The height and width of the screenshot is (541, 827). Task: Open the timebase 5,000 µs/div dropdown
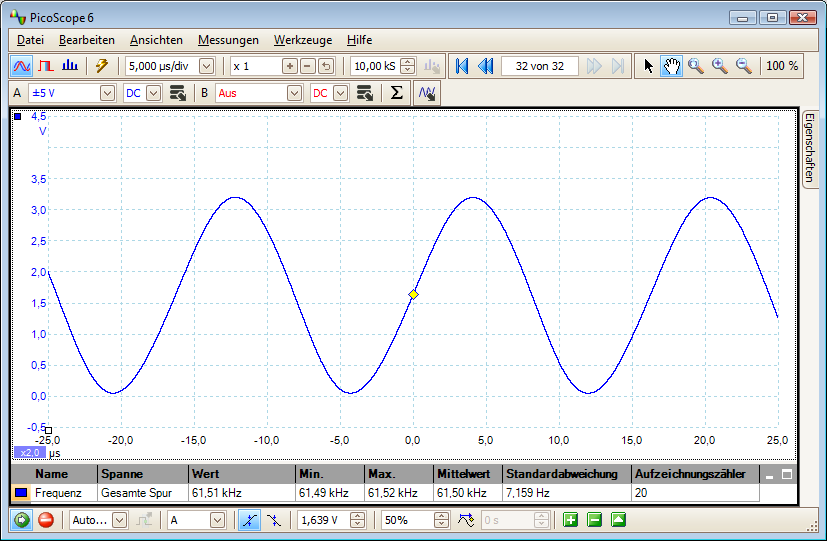click(x=207, y=66)
